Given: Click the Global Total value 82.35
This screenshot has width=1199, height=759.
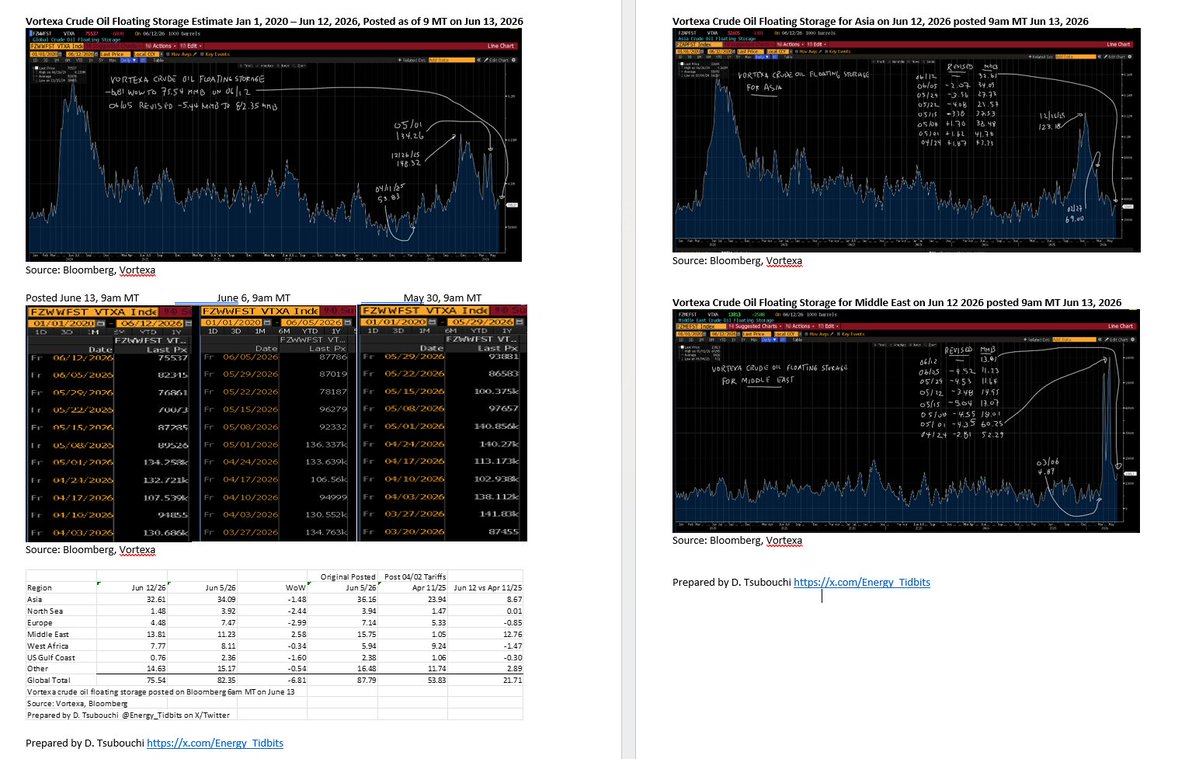Looking at the screenshot, I should tap(226, 680).
